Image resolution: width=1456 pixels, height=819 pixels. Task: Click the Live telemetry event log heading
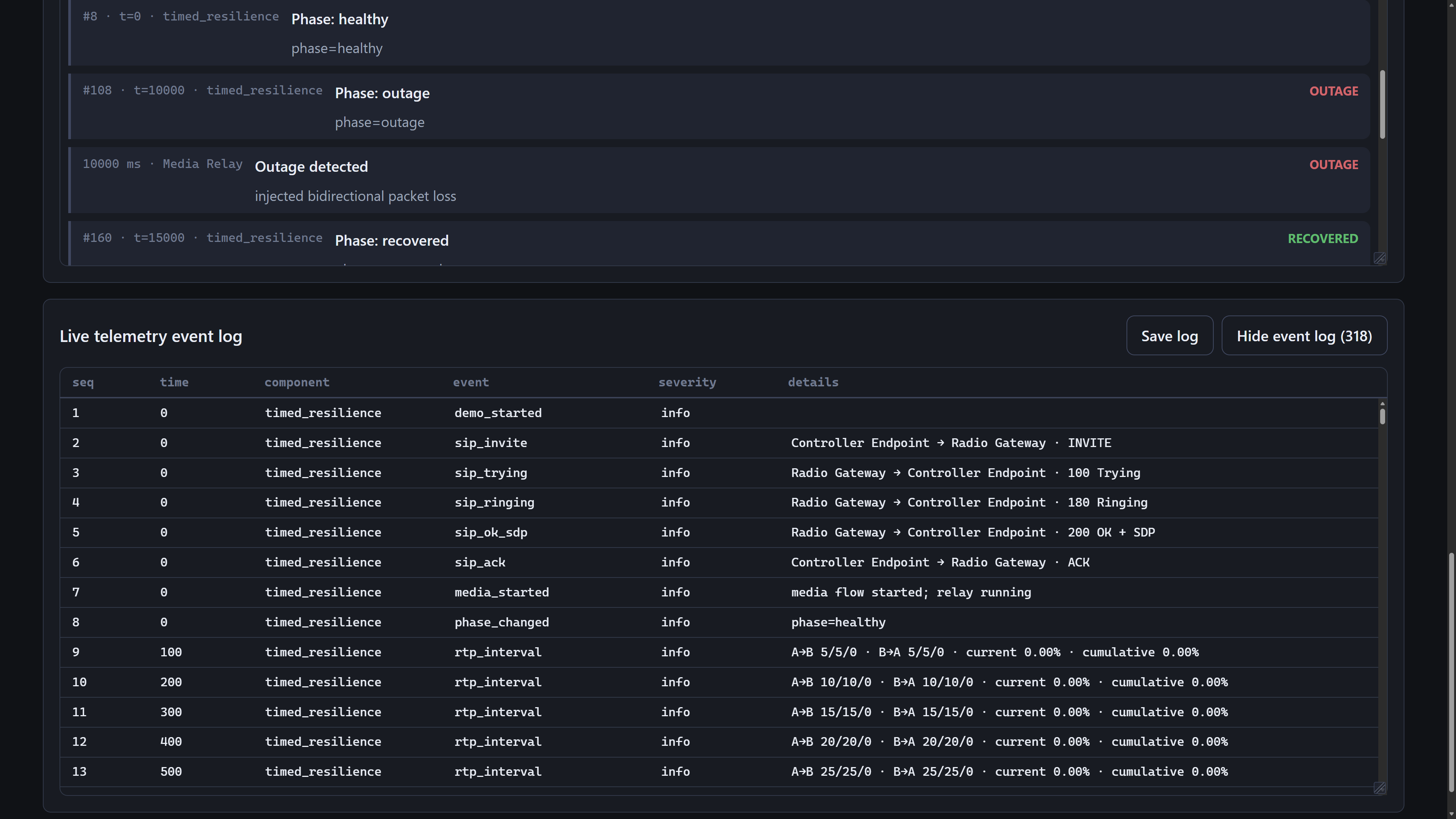(151, 336)
